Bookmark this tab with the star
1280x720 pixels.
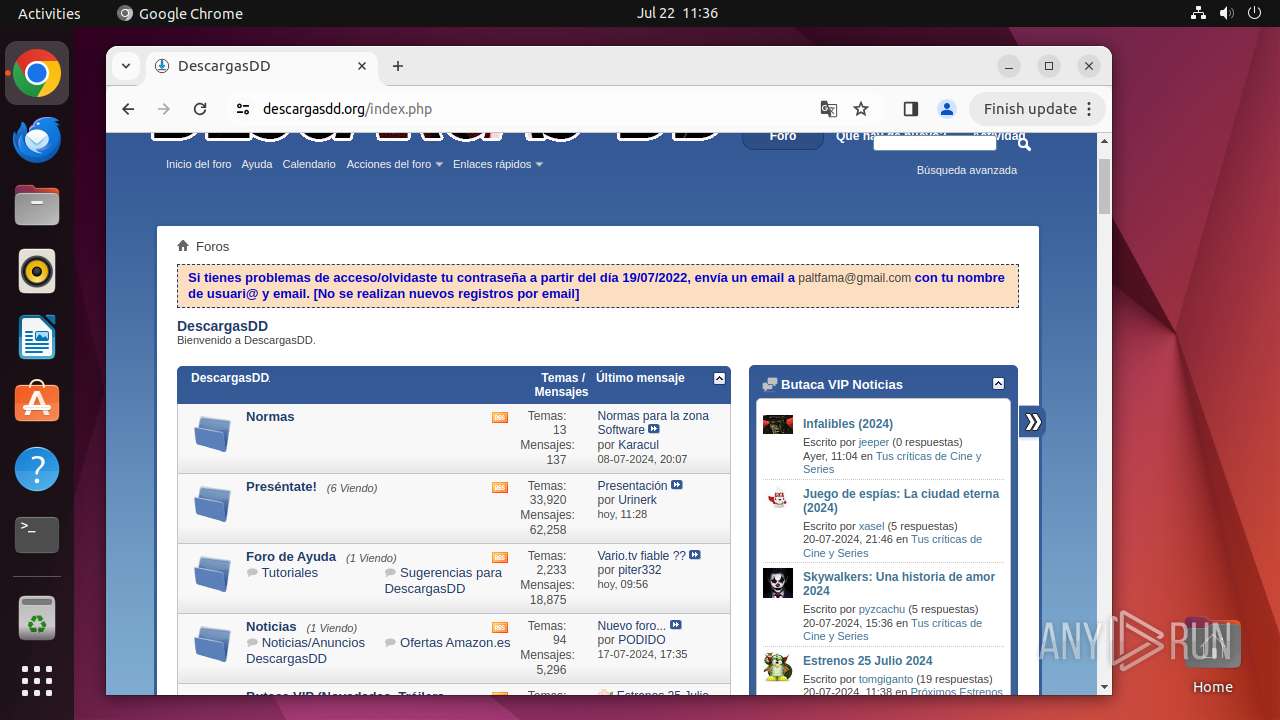(861, 109)
